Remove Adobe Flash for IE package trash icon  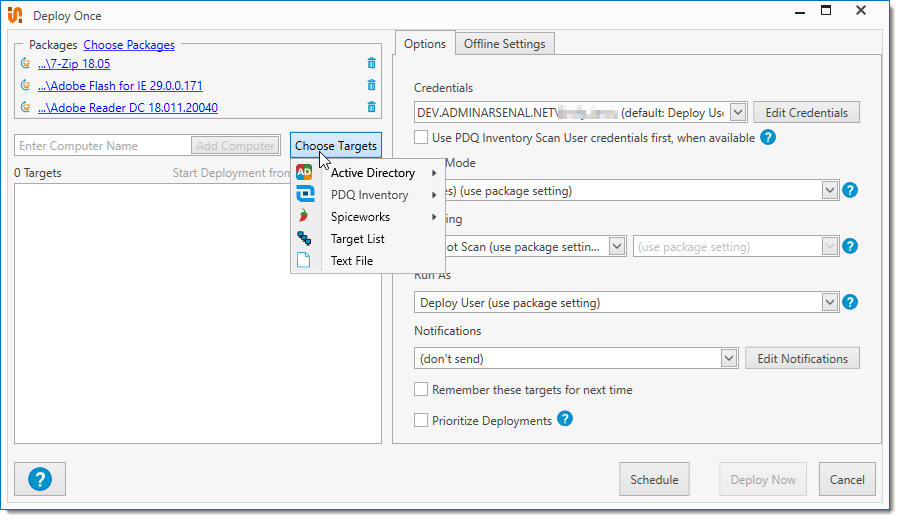point(371,86)
